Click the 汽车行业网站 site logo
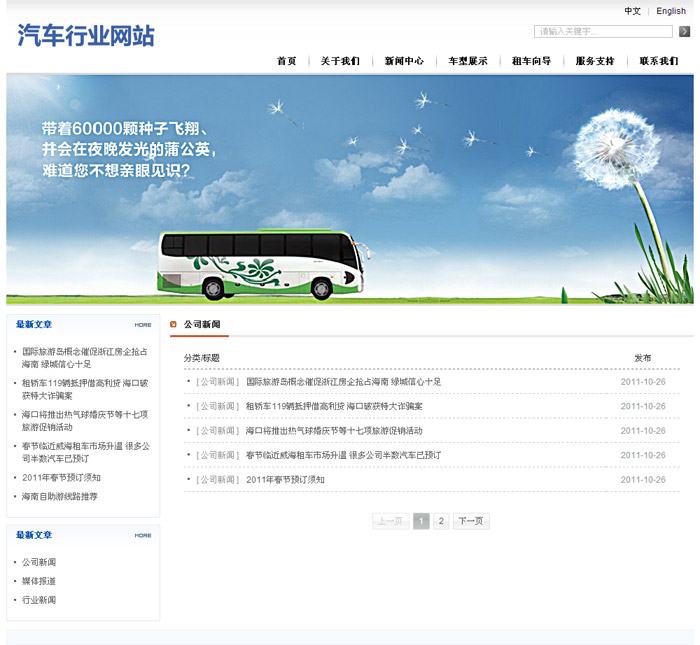 [x=86, y=36]
